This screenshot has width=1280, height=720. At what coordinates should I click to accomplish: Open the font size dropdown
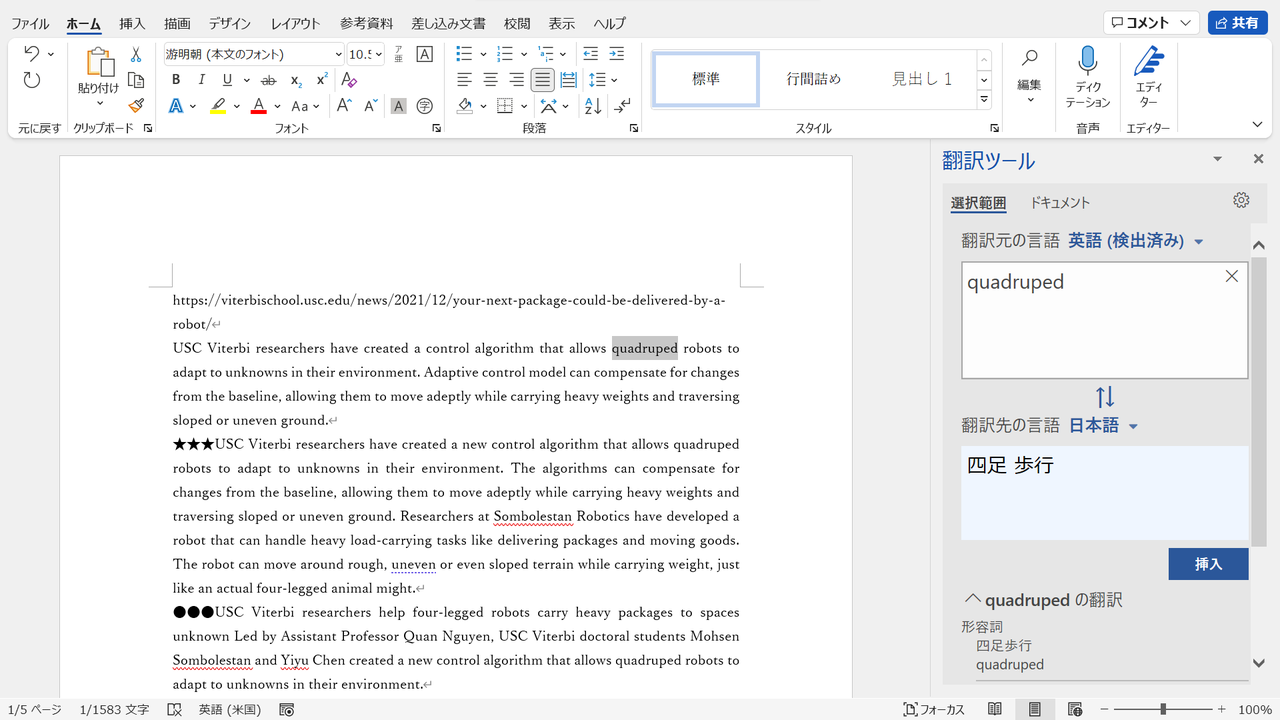pos(379,54)
